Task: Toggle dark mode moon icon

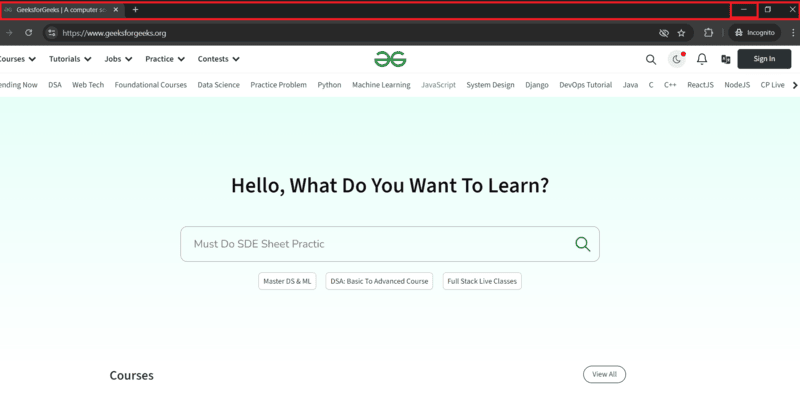Action: 677,59
